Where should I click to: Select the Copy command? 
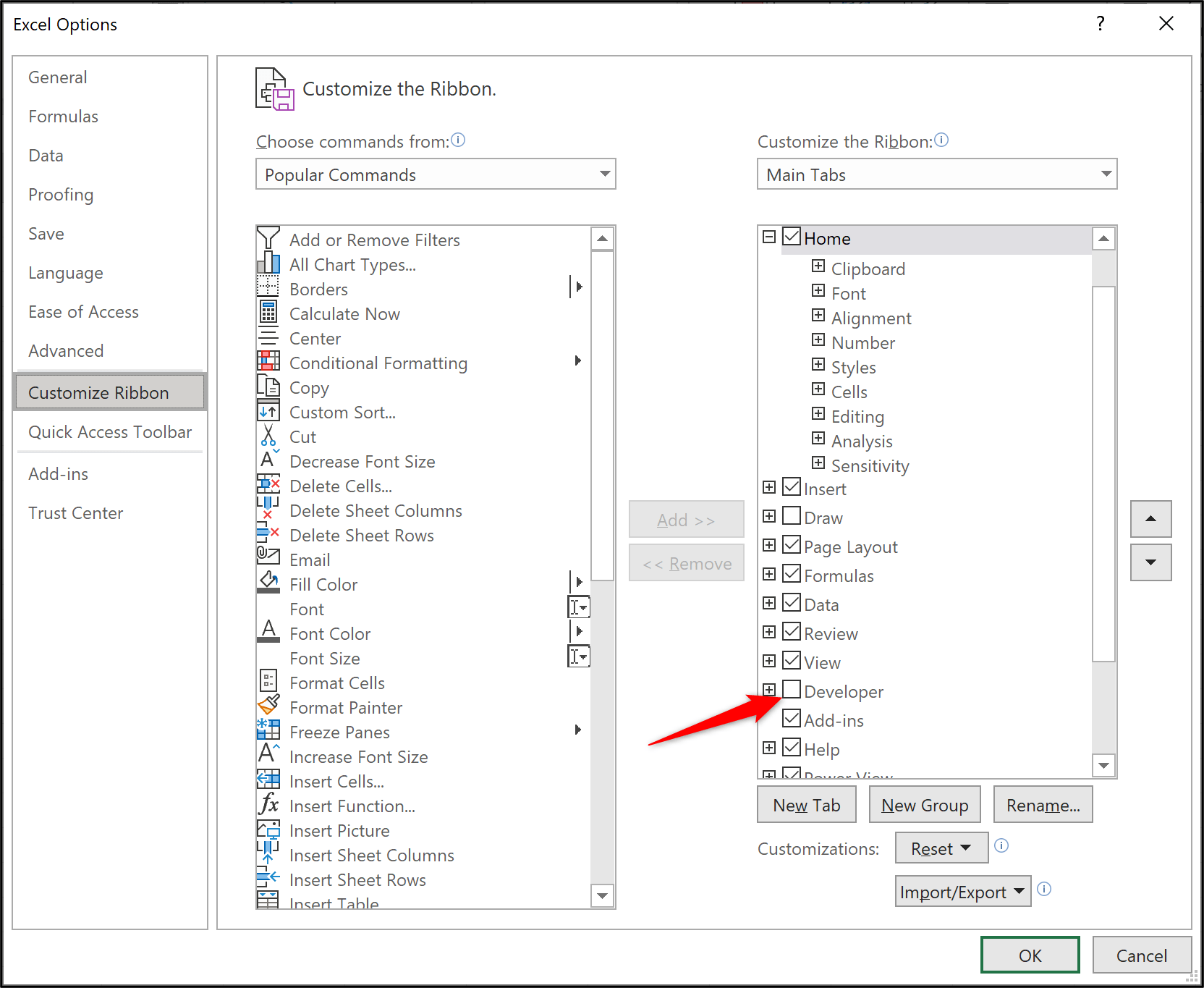pos(309,387)
